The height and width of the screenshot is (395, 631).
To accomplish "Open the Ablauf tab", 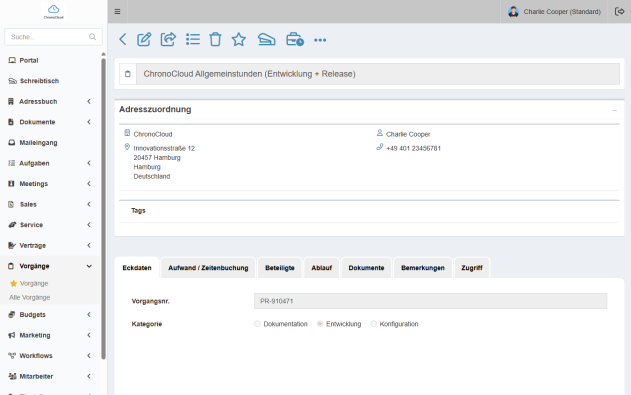I will (322, 268).
